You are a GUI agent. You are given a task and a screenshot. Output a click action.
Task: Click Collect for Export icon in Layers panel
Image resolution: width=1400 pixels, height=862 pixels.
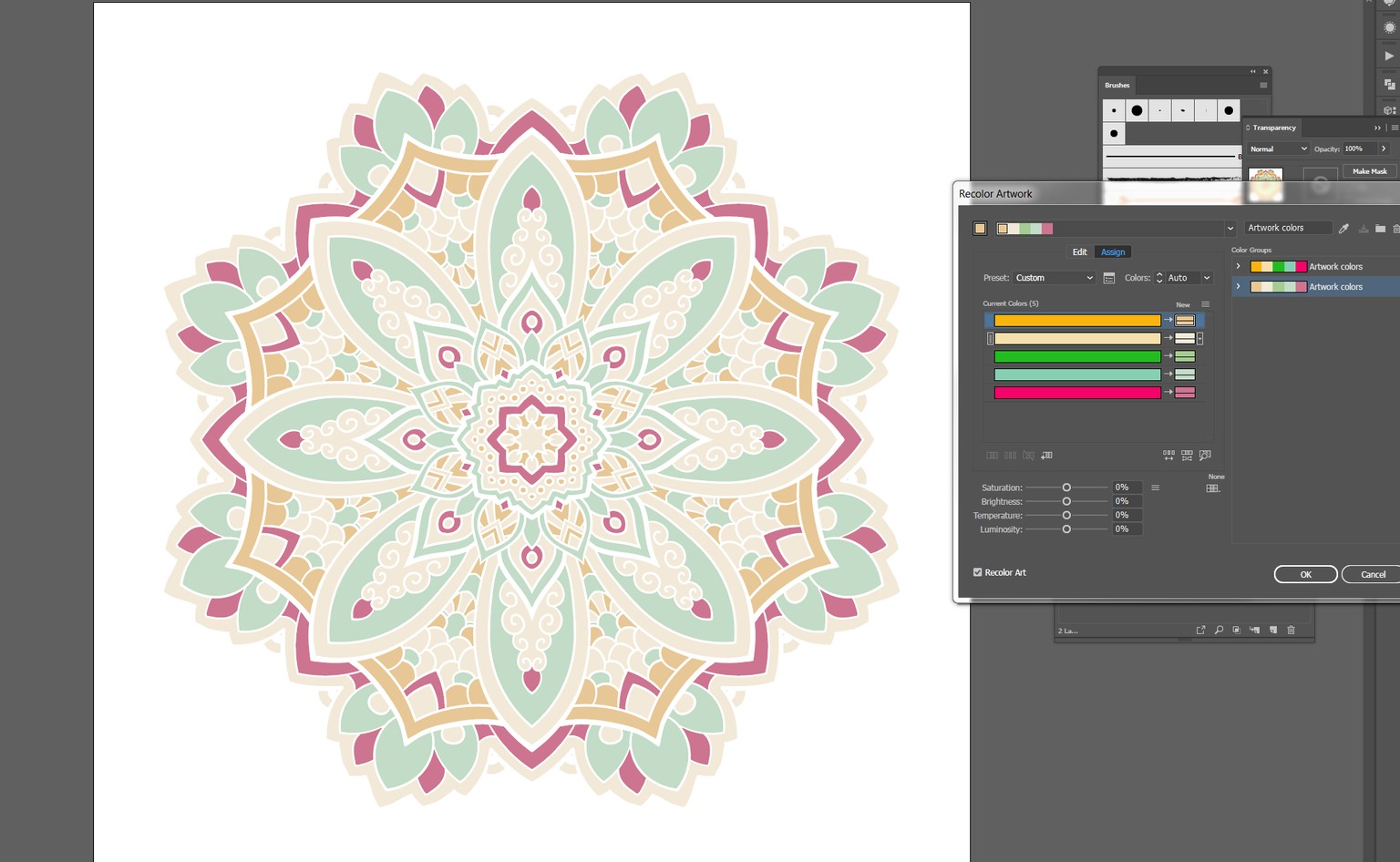(x=1200, y=630)
